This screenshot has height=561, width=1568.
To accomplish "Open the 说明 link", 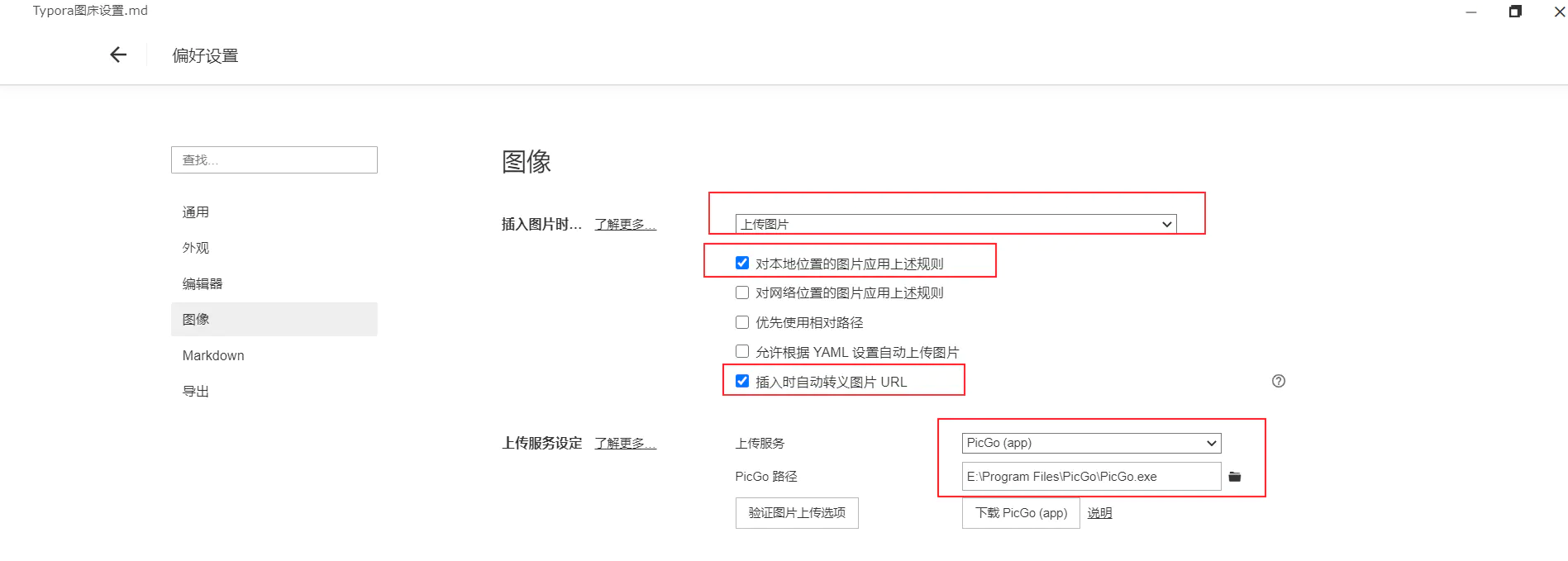I will point(1099,513).
